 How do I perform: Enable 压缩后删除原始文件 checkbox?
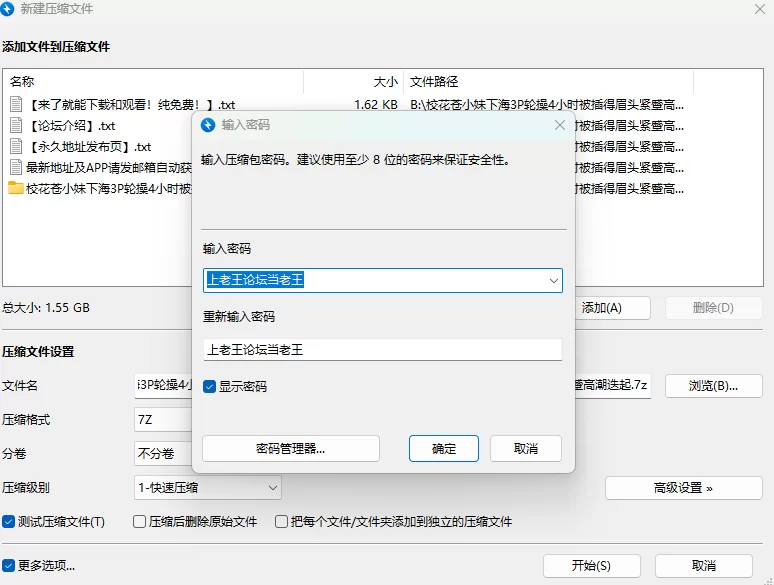139,521
